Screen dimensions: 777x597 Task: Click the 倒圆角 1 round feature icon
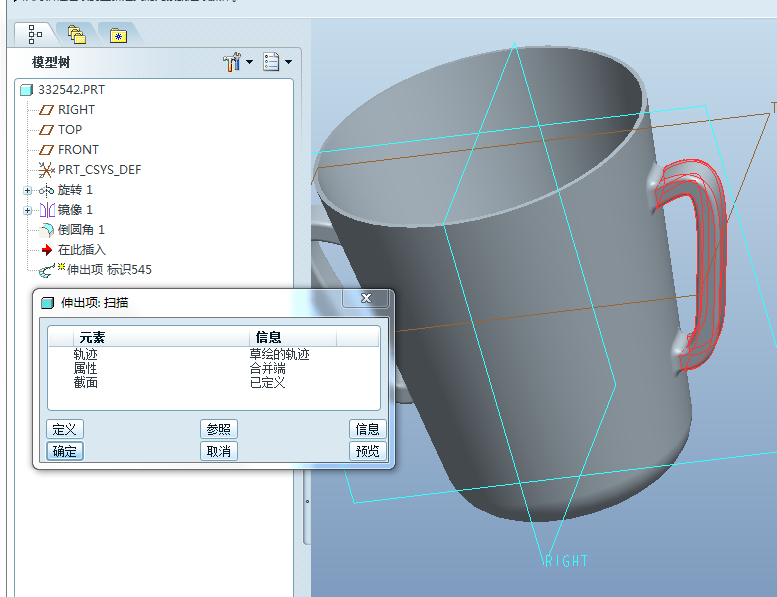(46, 230)
